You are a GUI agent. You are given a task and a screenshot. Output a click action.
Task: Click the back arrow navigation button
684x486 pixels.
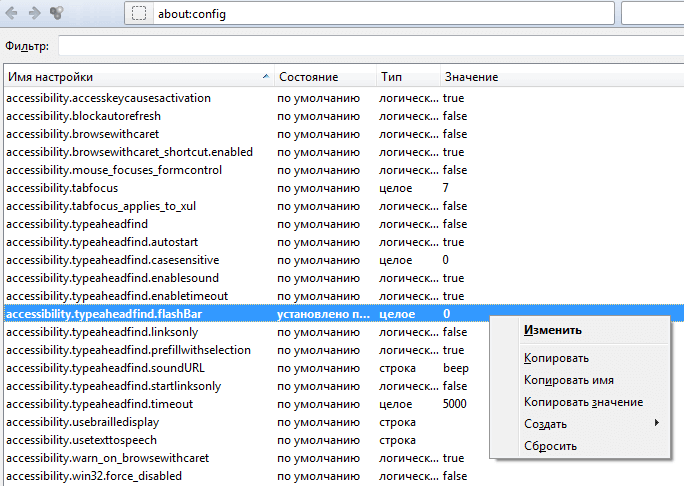pyautogui.click(x=12, y=13)
